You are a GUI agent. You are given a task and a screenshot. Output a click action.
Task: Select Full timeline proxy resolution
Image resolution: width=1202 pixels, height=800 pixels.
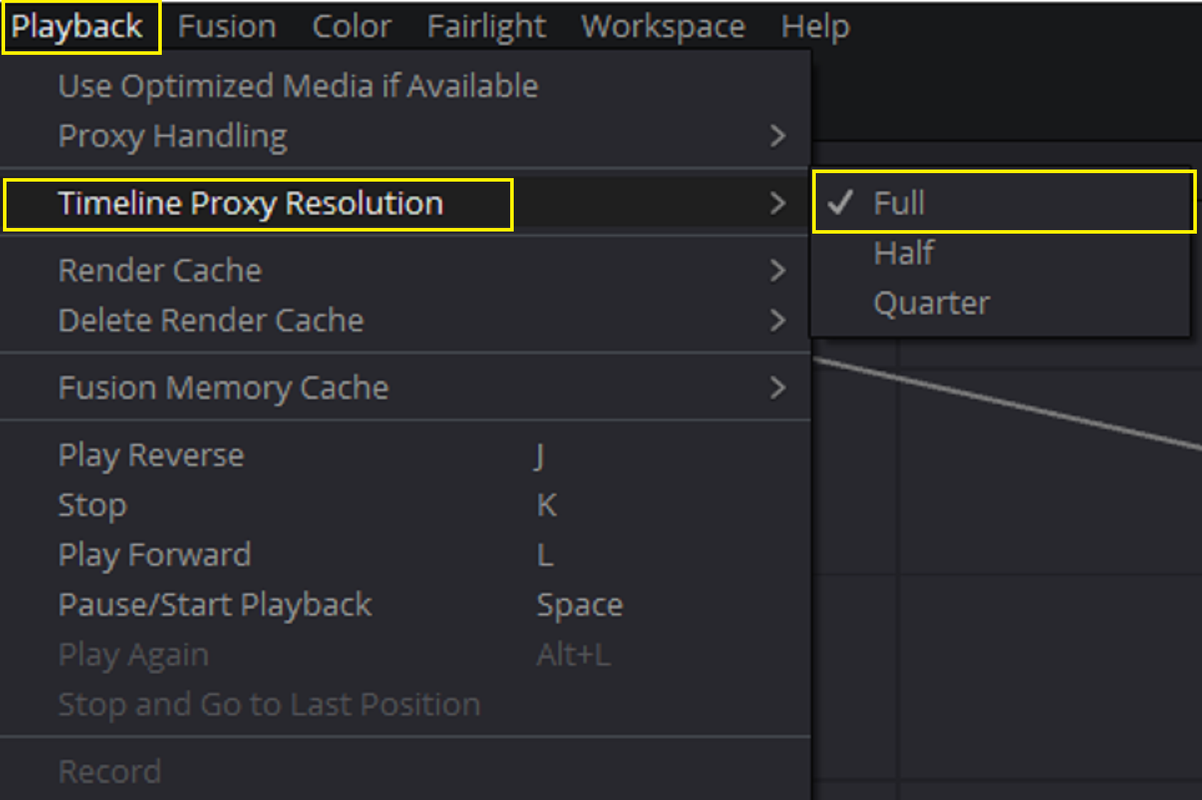(x=1004, y=202)
